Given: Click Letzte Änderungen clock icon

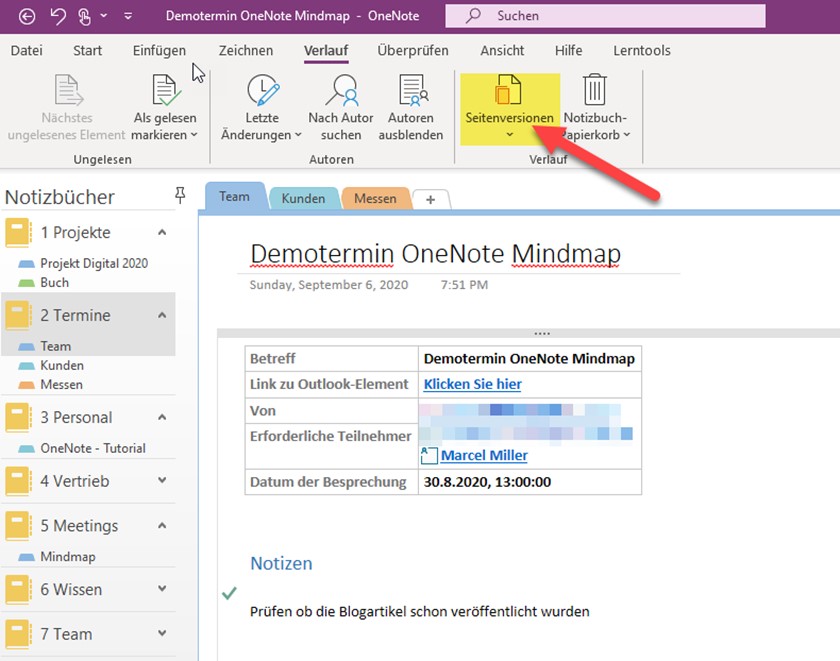Looking at the screenshot, I should tap(262, 89).
